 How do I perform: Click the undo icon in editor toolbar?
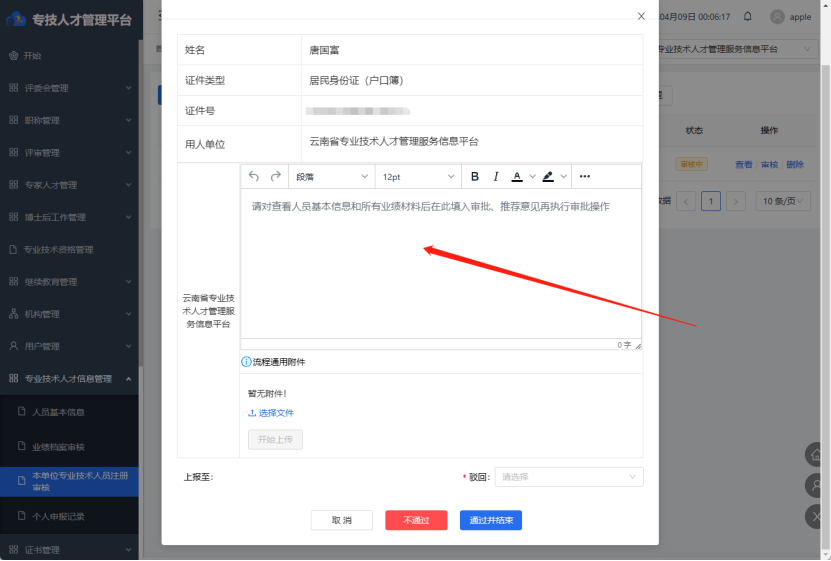(x=254, y=177)
